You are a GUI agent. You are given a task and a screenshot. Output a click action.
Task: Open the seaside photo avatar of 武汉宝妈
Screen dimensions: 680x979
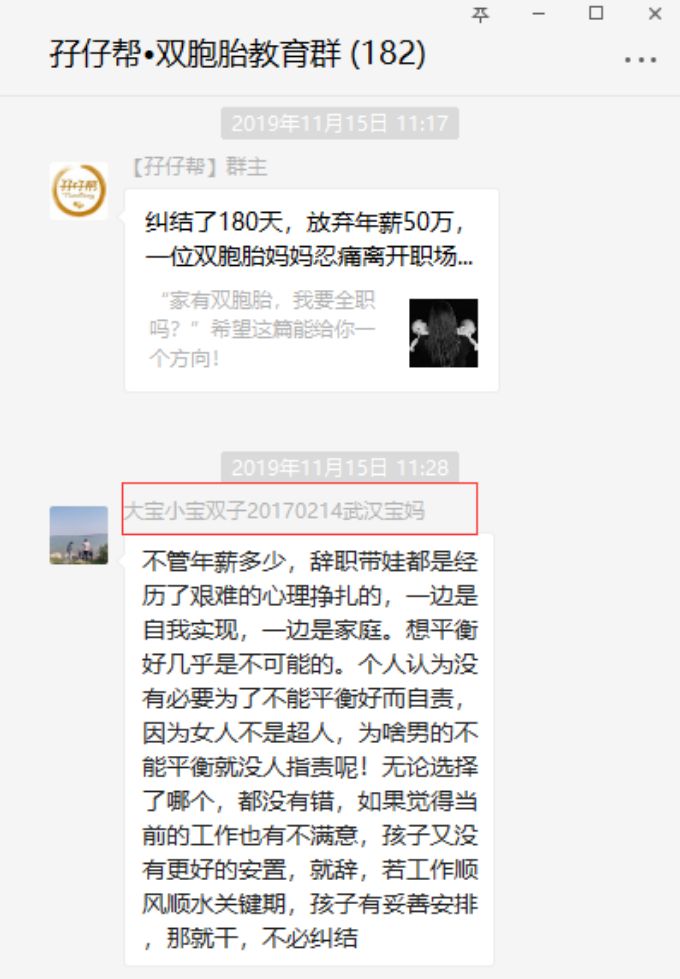pyautogui.click(x=79, y=535)
